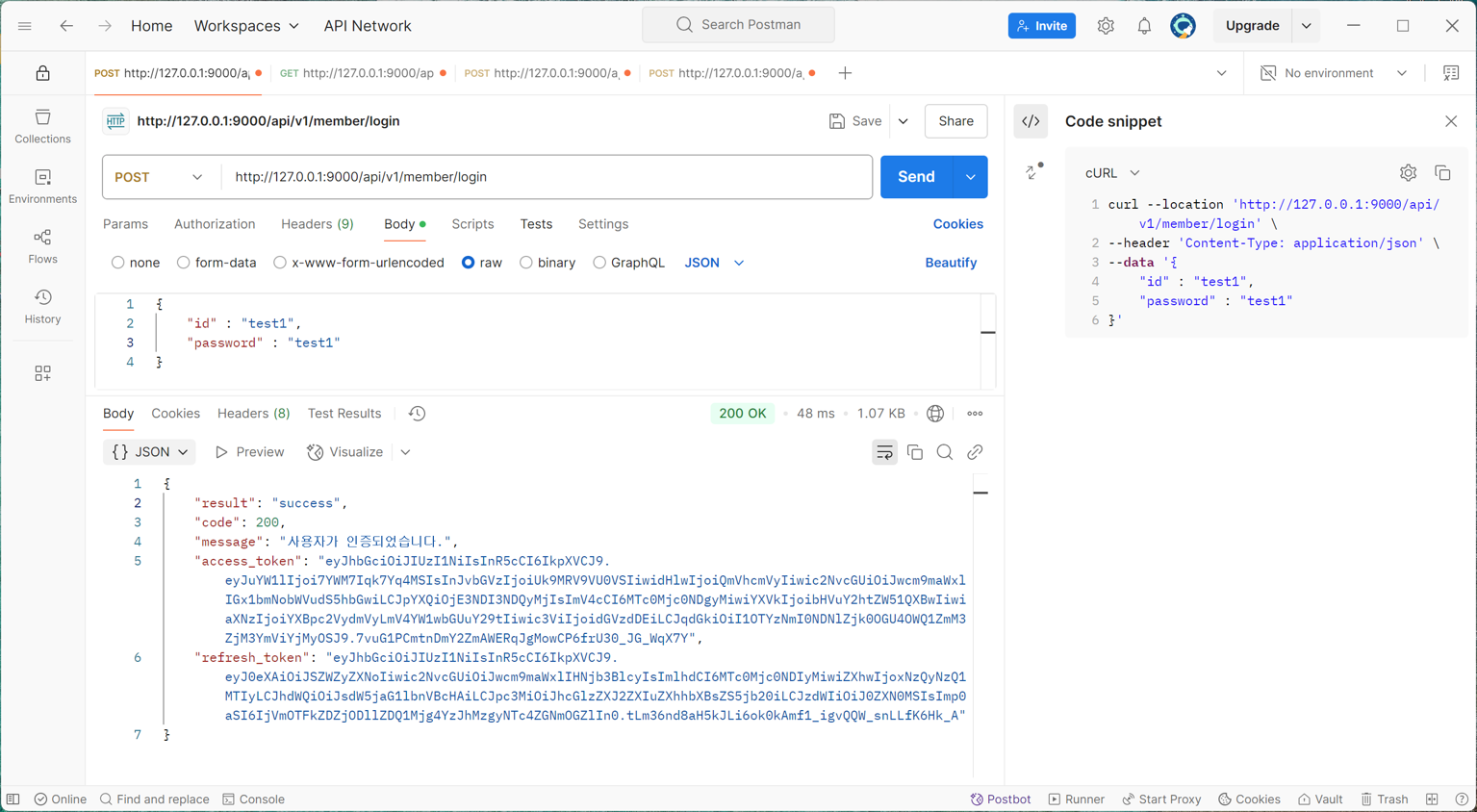
Task: Select the binary body type
Action: click(526, 263)
